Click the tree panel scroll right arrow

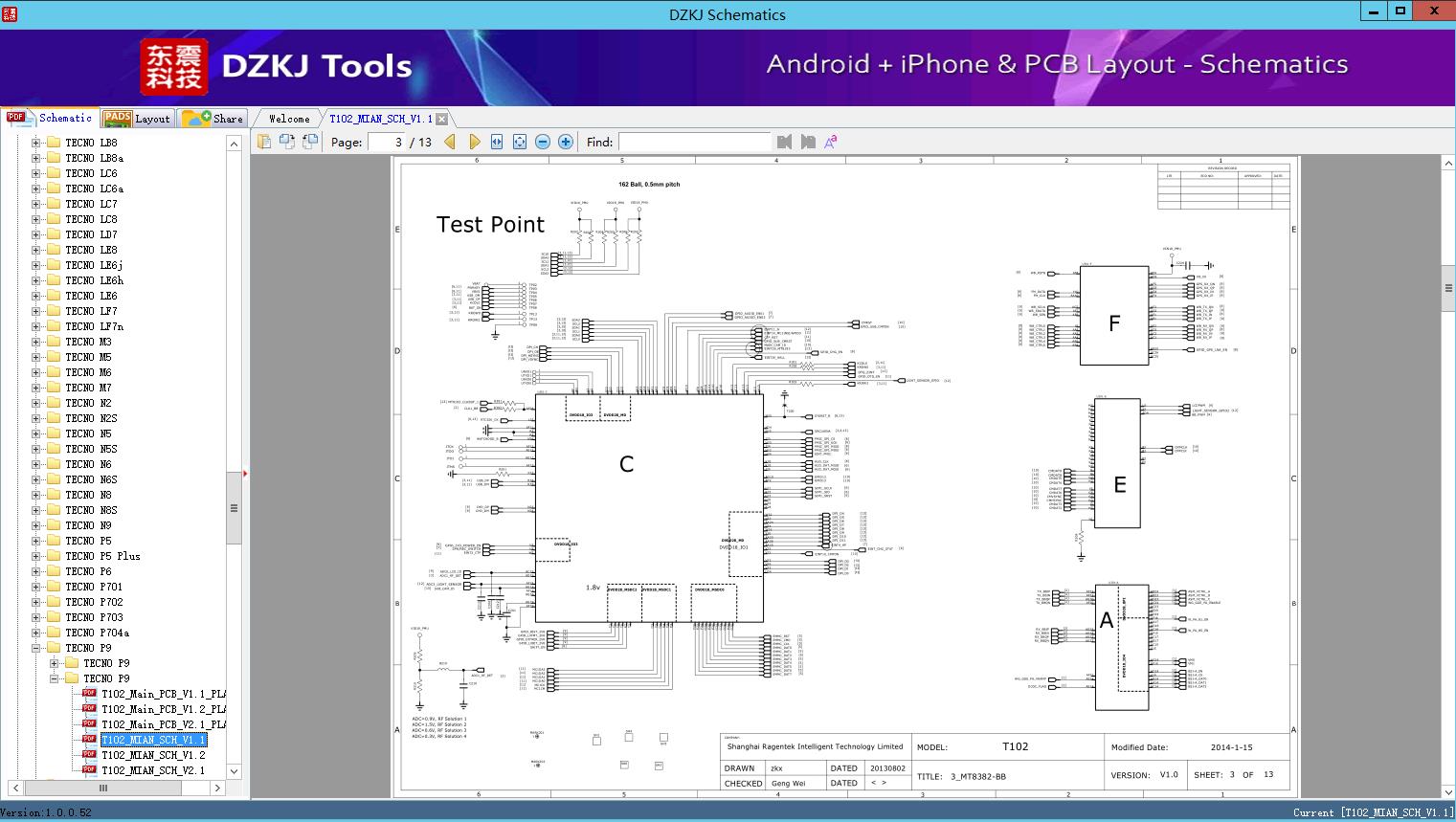pos(217,789)
